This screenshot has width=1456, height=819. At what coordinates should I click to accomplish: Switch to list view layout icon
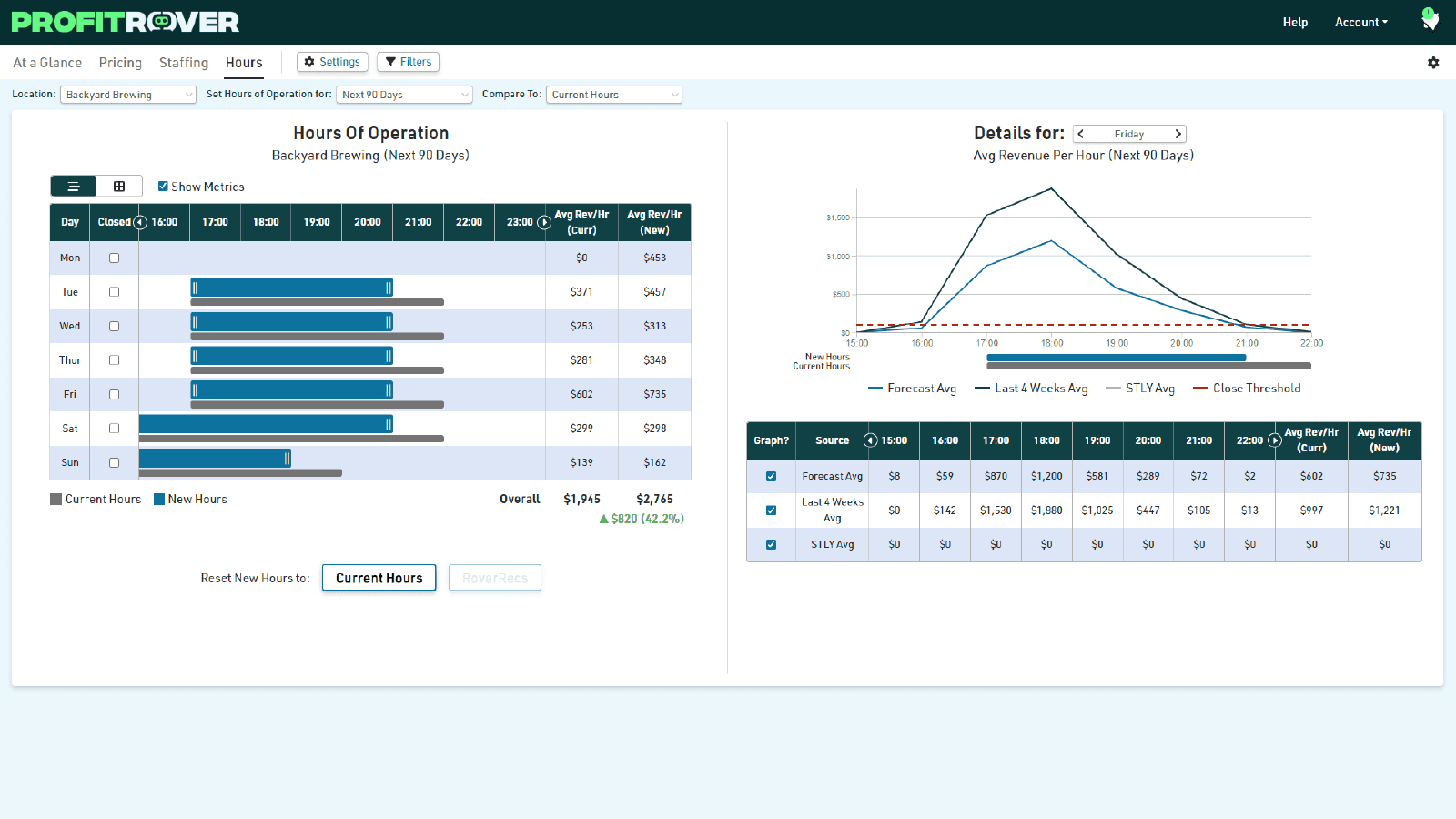click(x=74, y=187)
